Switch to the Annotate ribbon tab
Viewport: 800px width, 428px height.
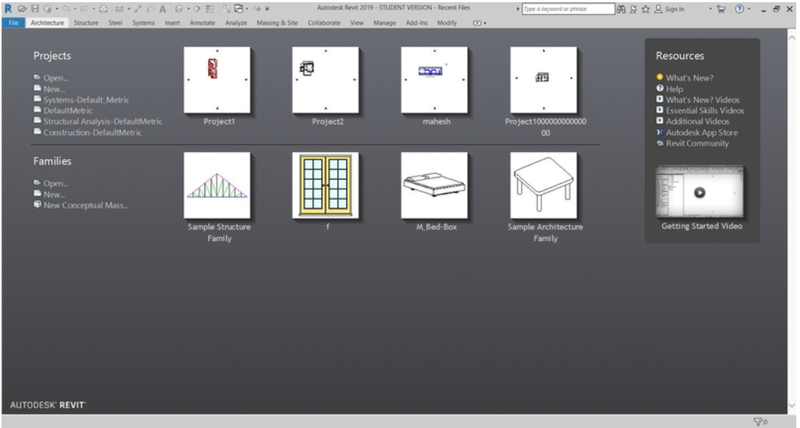202,23
